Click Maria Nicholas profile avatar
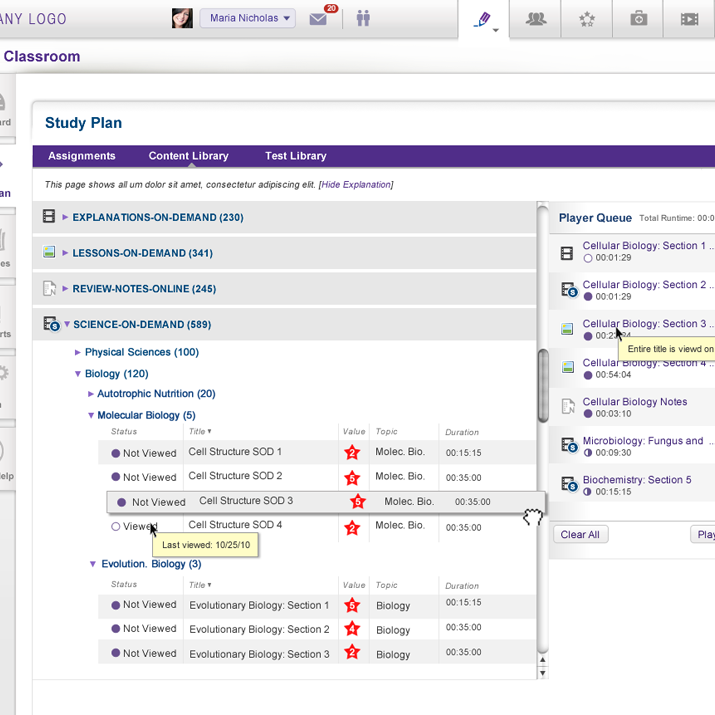 click(x=182, y=19)
